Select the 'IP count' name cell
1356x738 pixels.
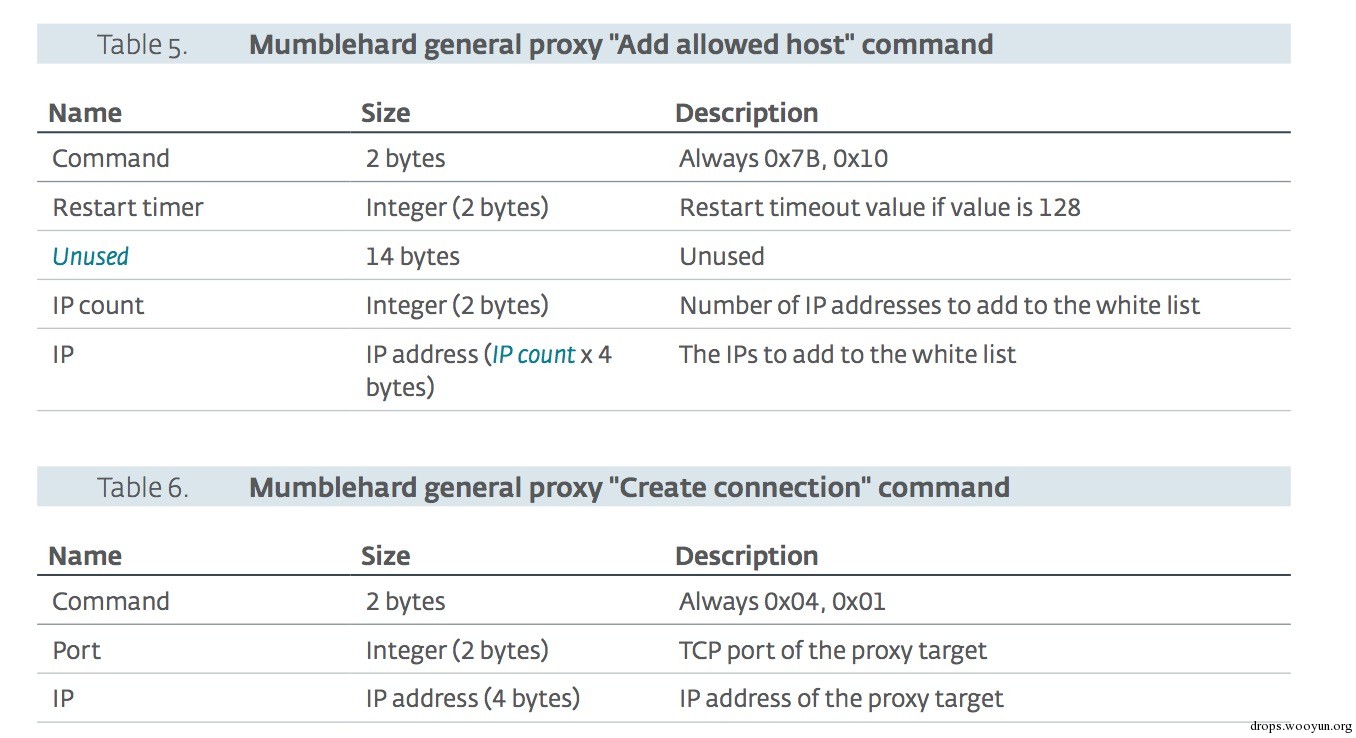98,306
